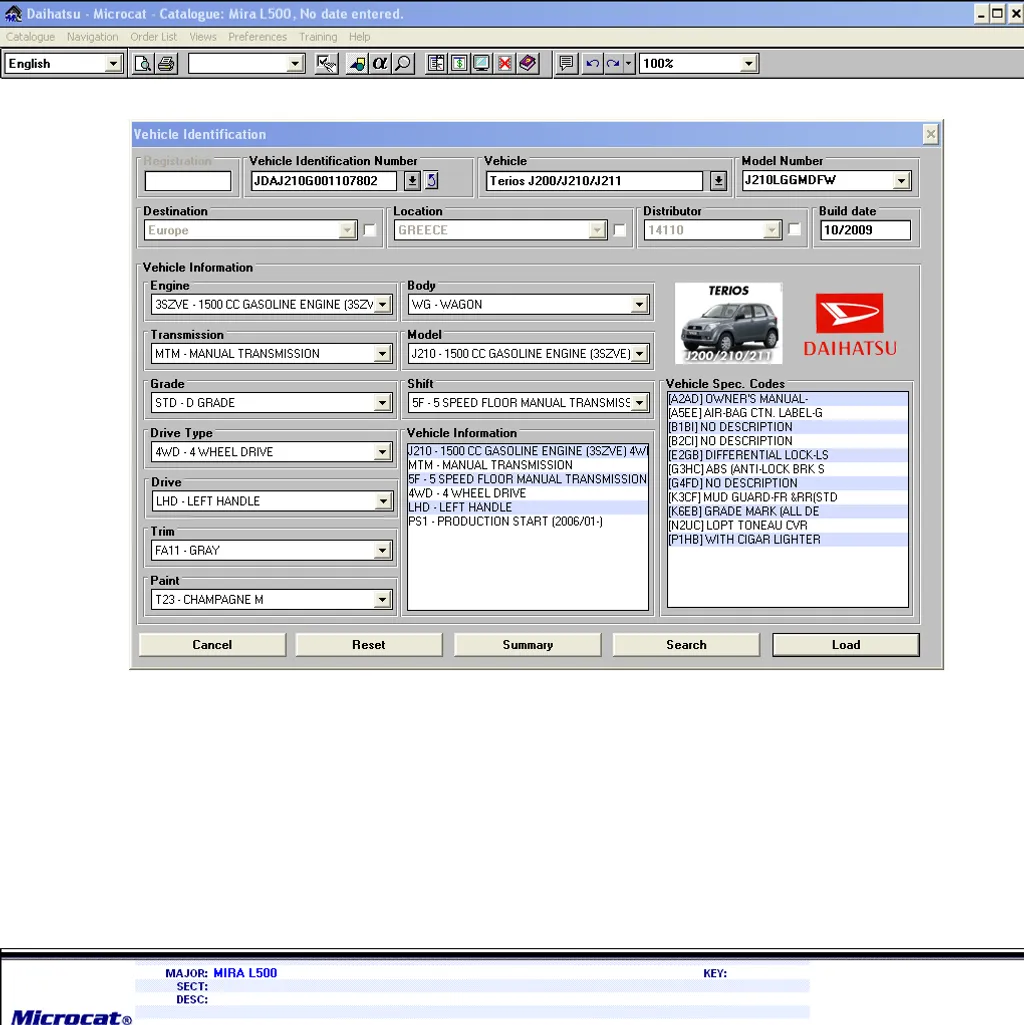Screen dimensions: 1024x1025
Task: Click the colored shapes toolbar icon
Action: 357,63
